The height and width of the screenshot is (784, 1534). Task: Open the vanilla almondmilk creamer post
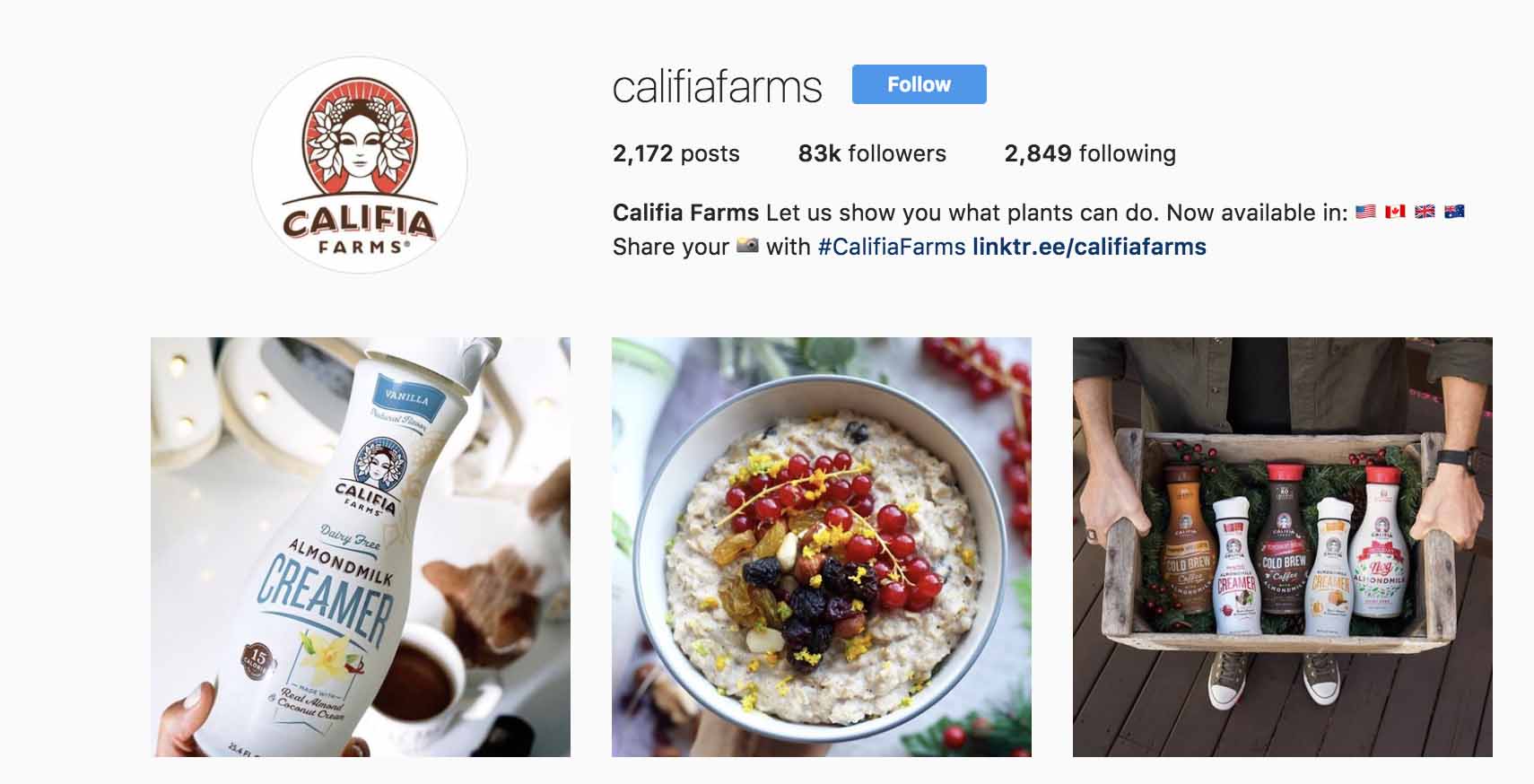[x=361, y=547]
